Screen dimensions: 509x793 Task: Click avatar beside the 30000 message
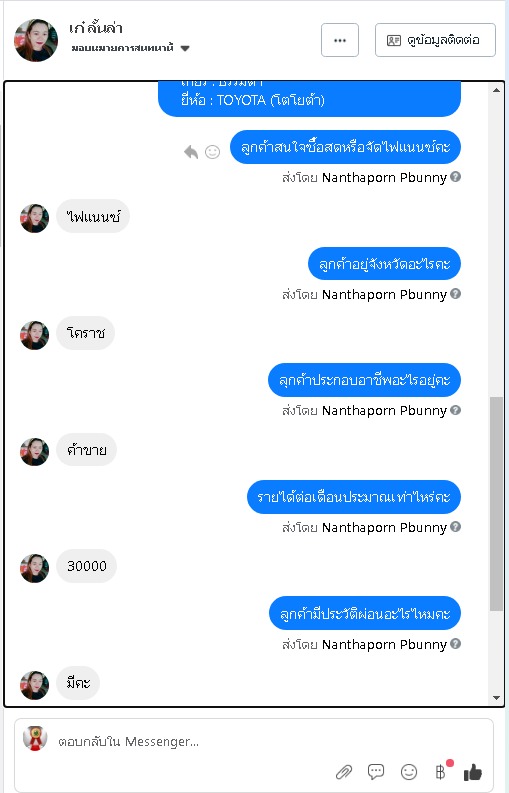(34, 568)
